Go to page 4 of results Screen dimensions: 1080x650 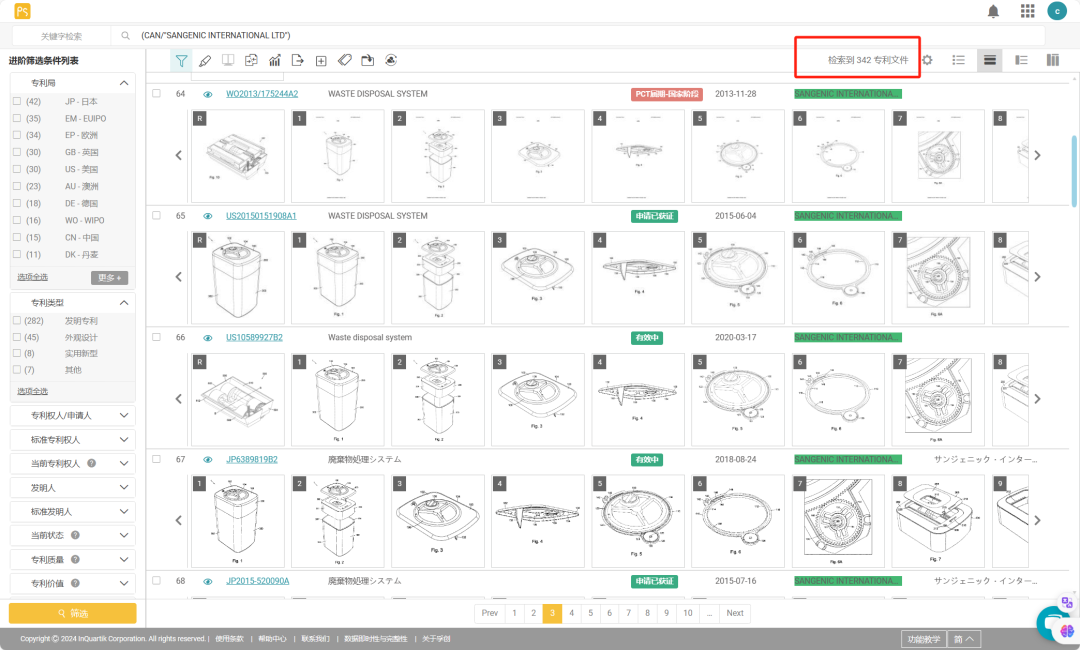coord(571,613)
